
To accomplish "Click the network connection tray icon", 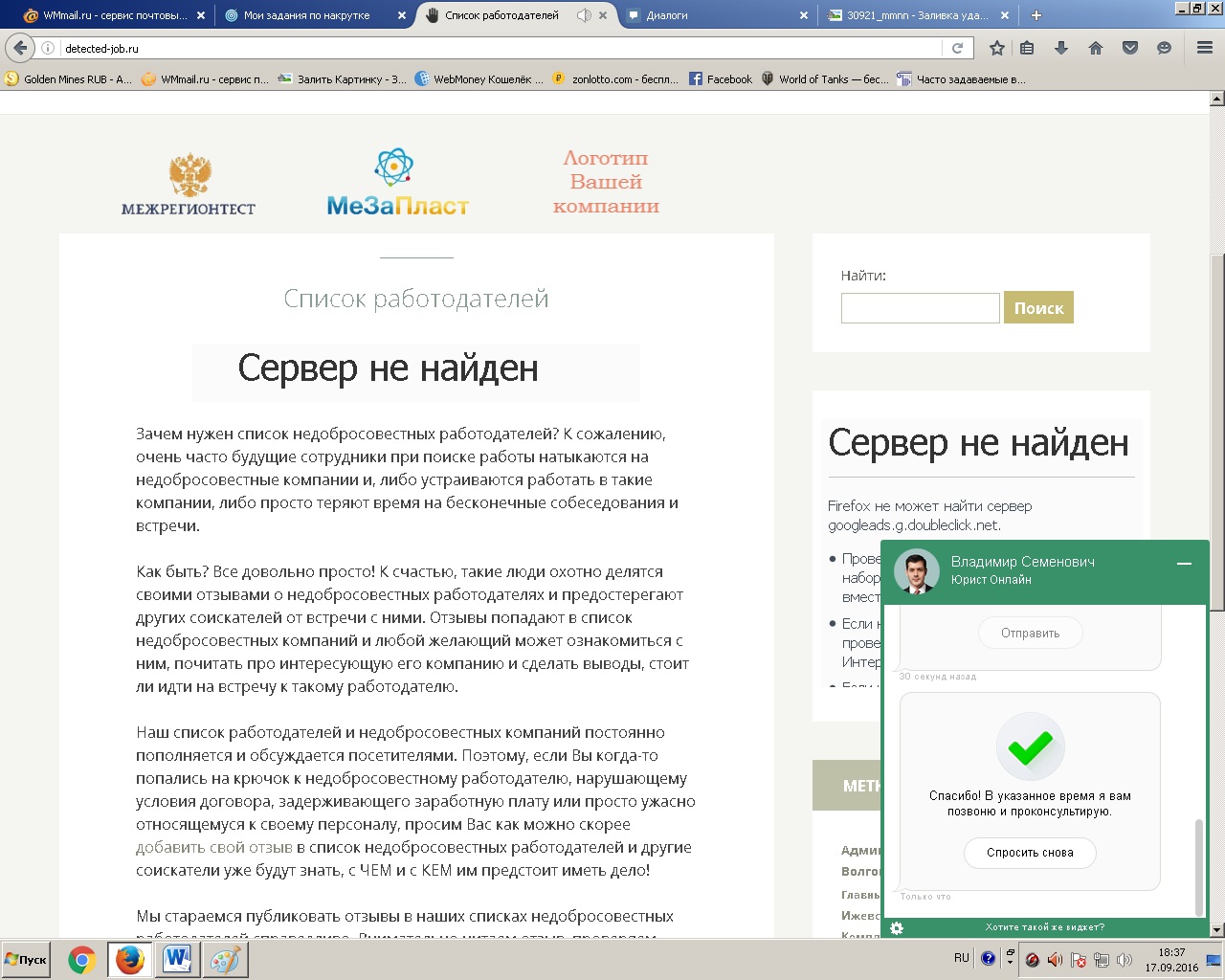I will coord(1102,959).
